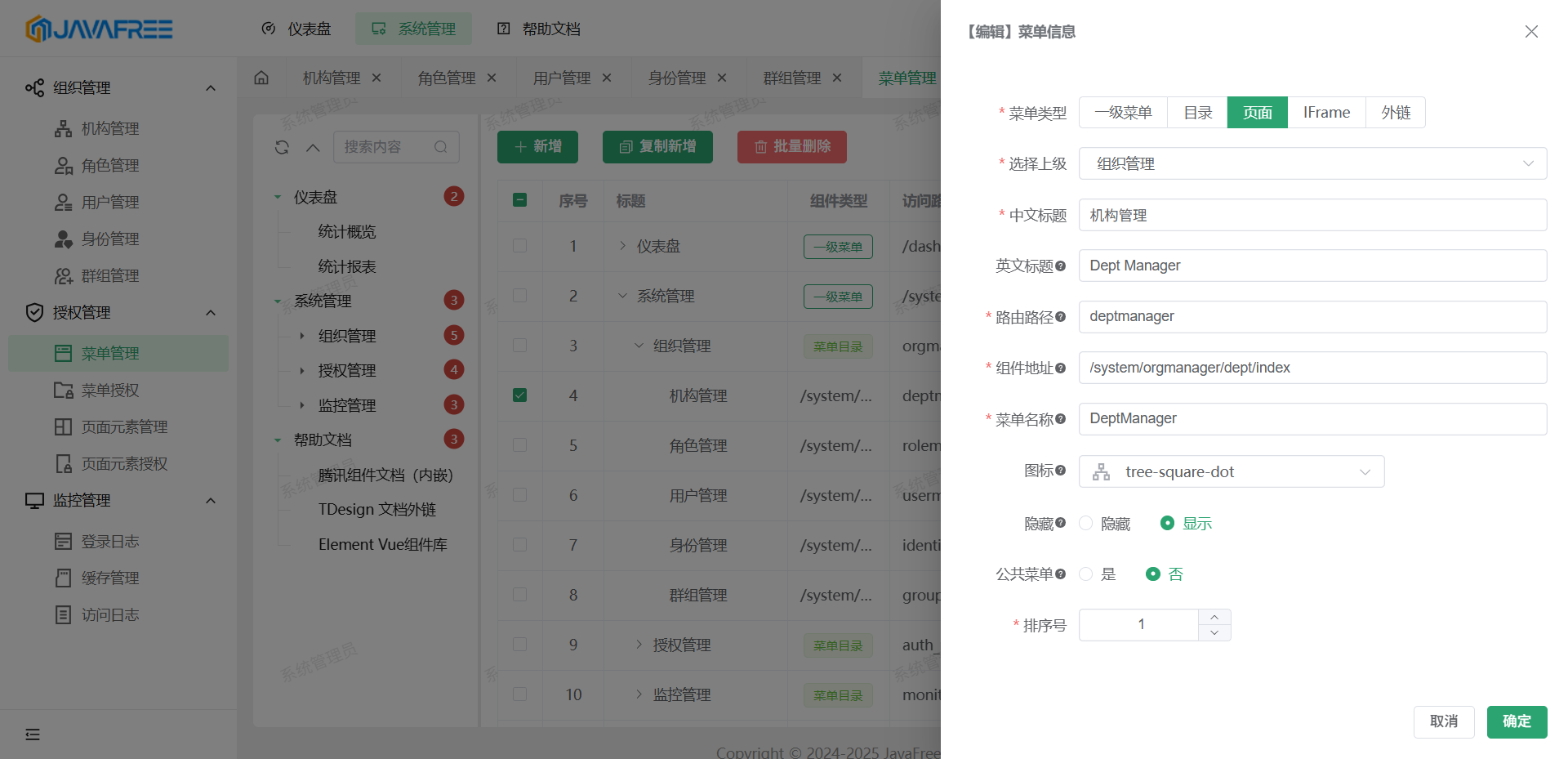Click the 取消 button
The image size is (1568, 759).
coord(1443,721)
